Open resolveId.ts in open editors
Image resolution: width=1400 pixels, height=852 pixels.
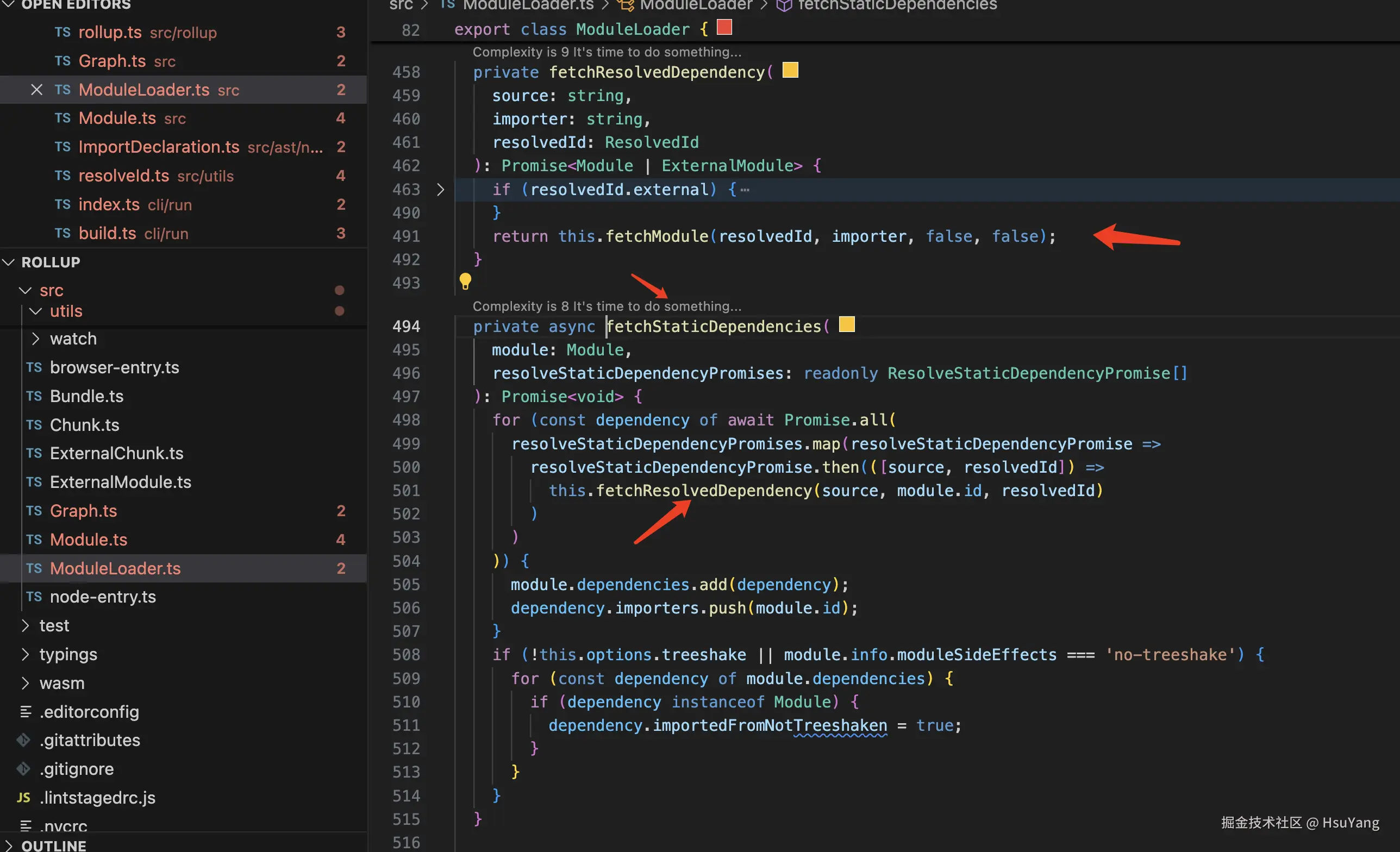(123, 176)
